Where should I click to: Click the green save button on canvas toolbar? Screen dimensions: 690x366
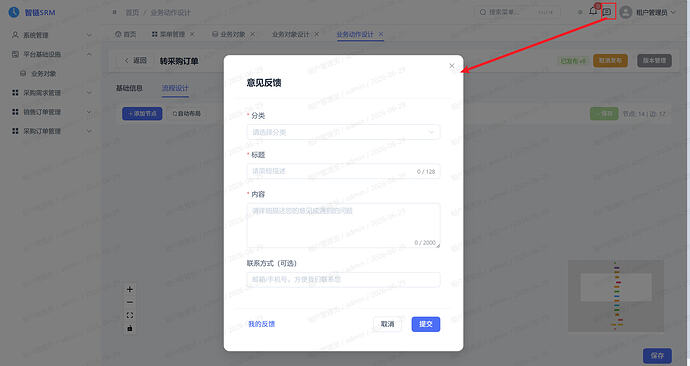[604, 113]
